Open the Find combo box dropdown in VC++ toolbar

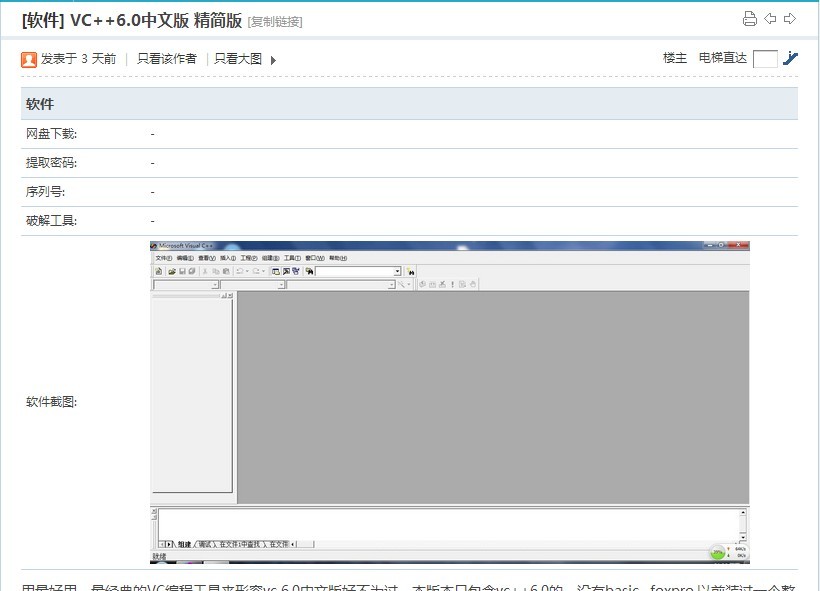click(x=397, y=271)
